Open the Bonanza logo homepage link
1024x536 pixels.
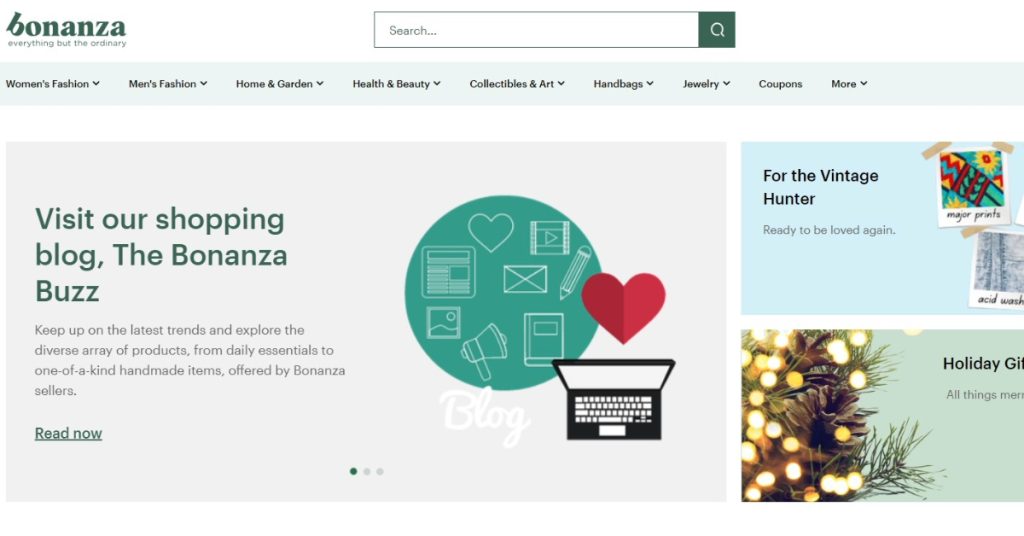point(66,30)
